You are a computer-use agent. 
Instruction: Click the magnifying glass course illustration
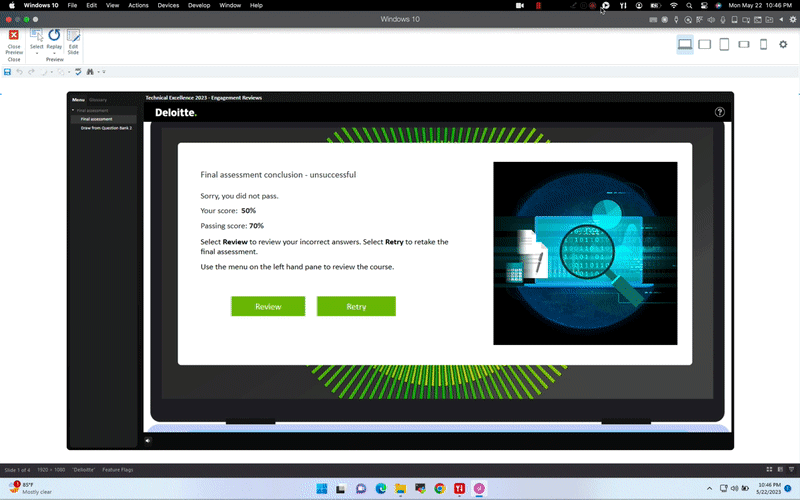585,254
